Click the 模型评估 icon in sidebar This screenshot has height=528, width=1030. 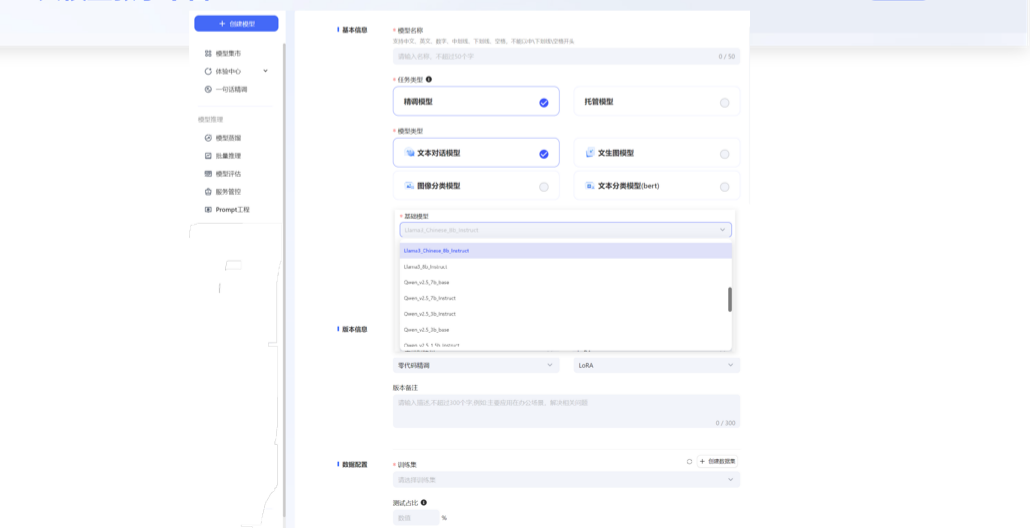208,174
